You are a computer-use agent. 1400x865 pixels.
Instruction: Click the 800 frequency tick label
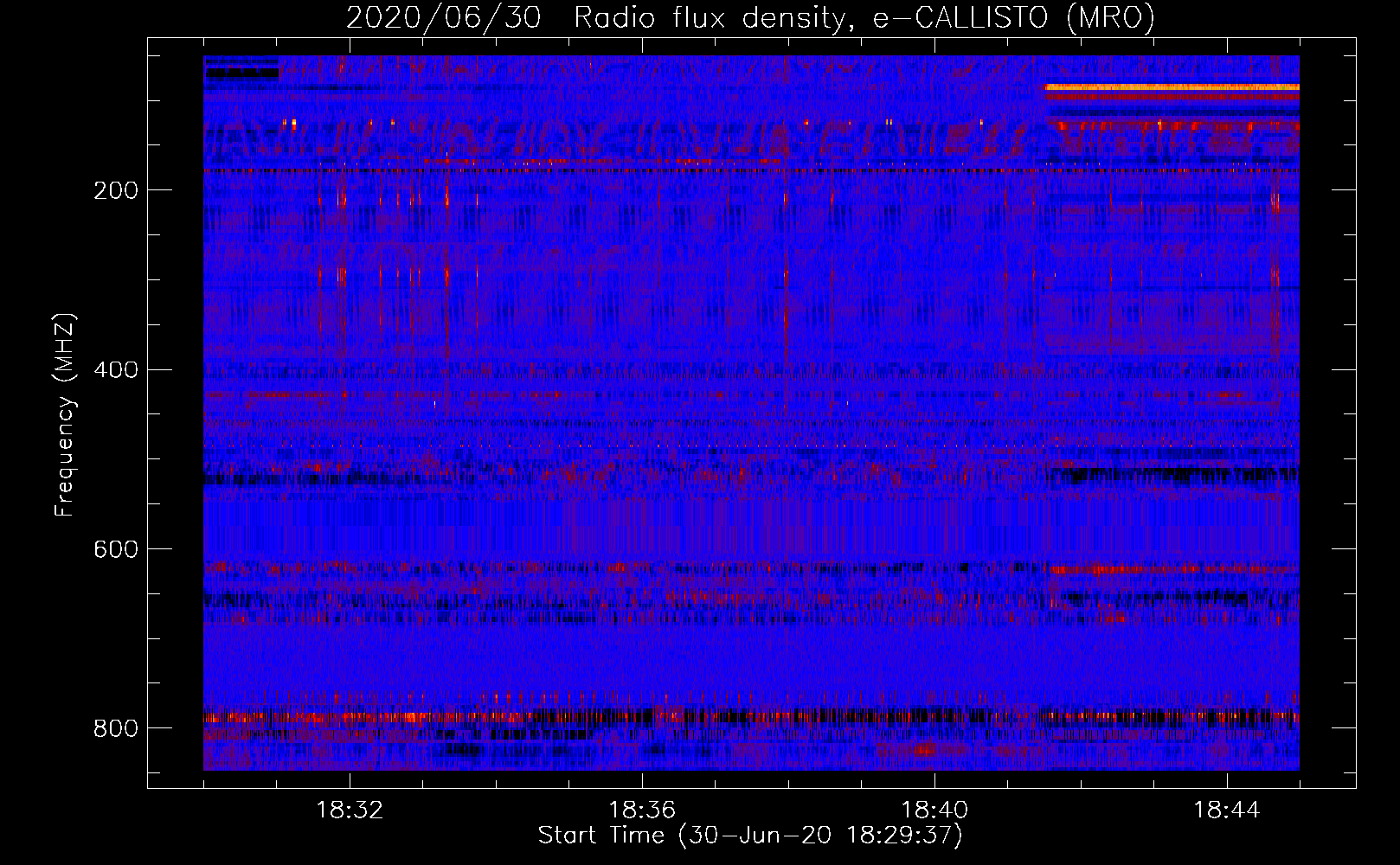coord(116,728)
